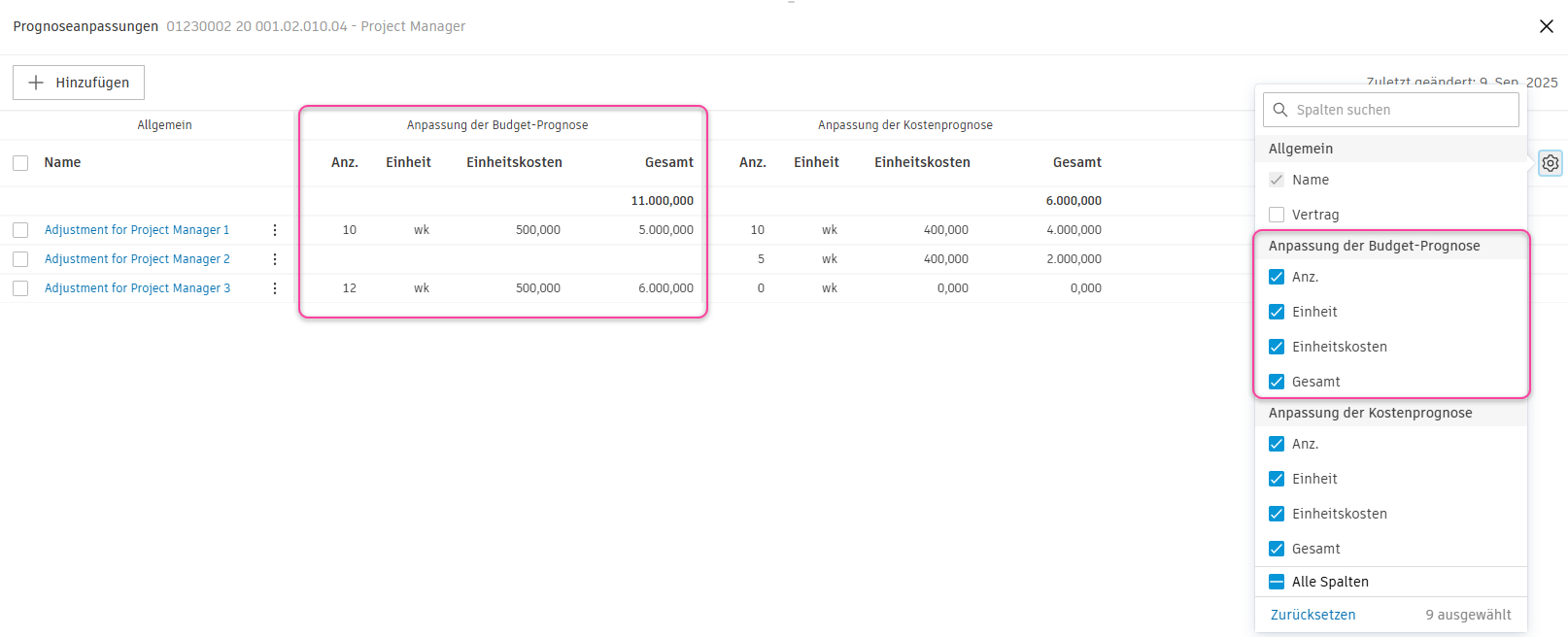Screen dimensions: 1568x637
Task: Check the row Adjustment for Project Manager 1
Action: click(x=20, y=230)
